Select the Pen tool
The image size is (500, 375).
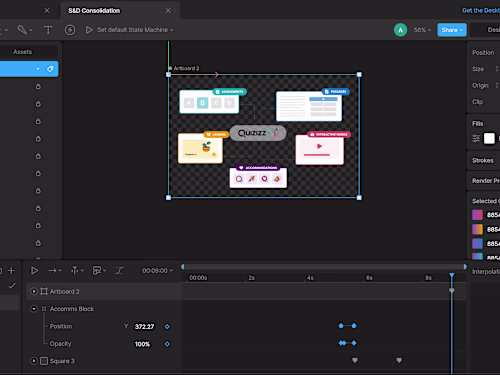pos(22,30)
